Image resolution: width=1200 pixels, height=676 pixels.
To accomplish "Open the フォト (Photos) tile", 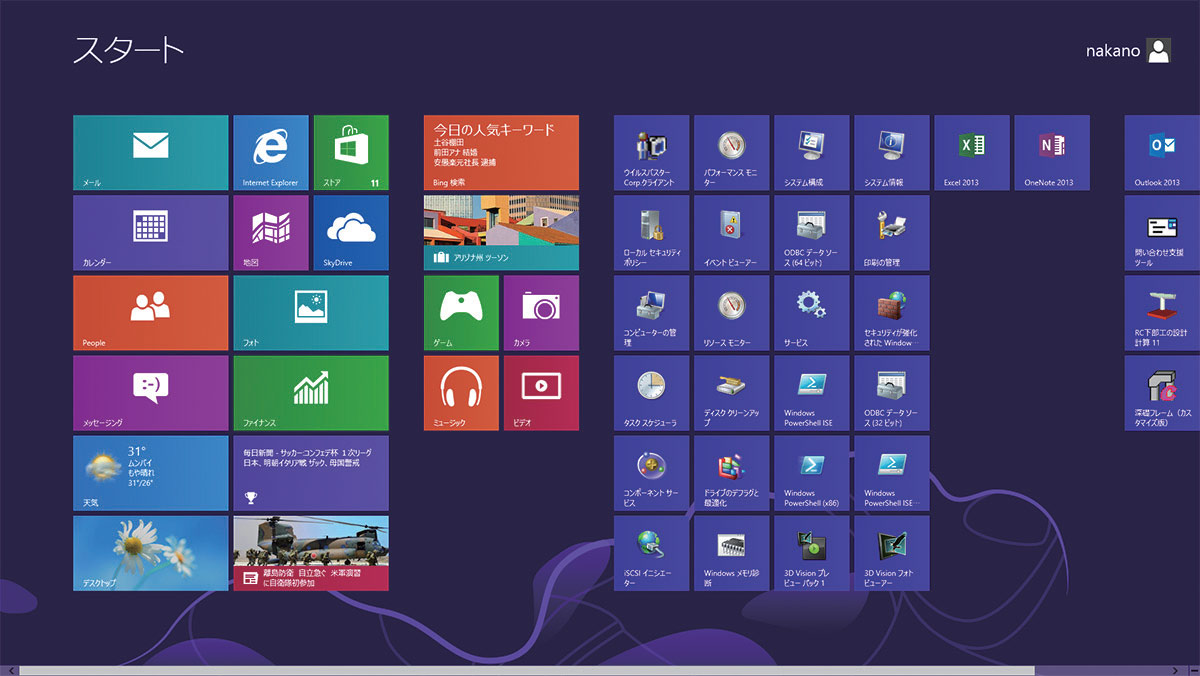I will tap(311, 312).
